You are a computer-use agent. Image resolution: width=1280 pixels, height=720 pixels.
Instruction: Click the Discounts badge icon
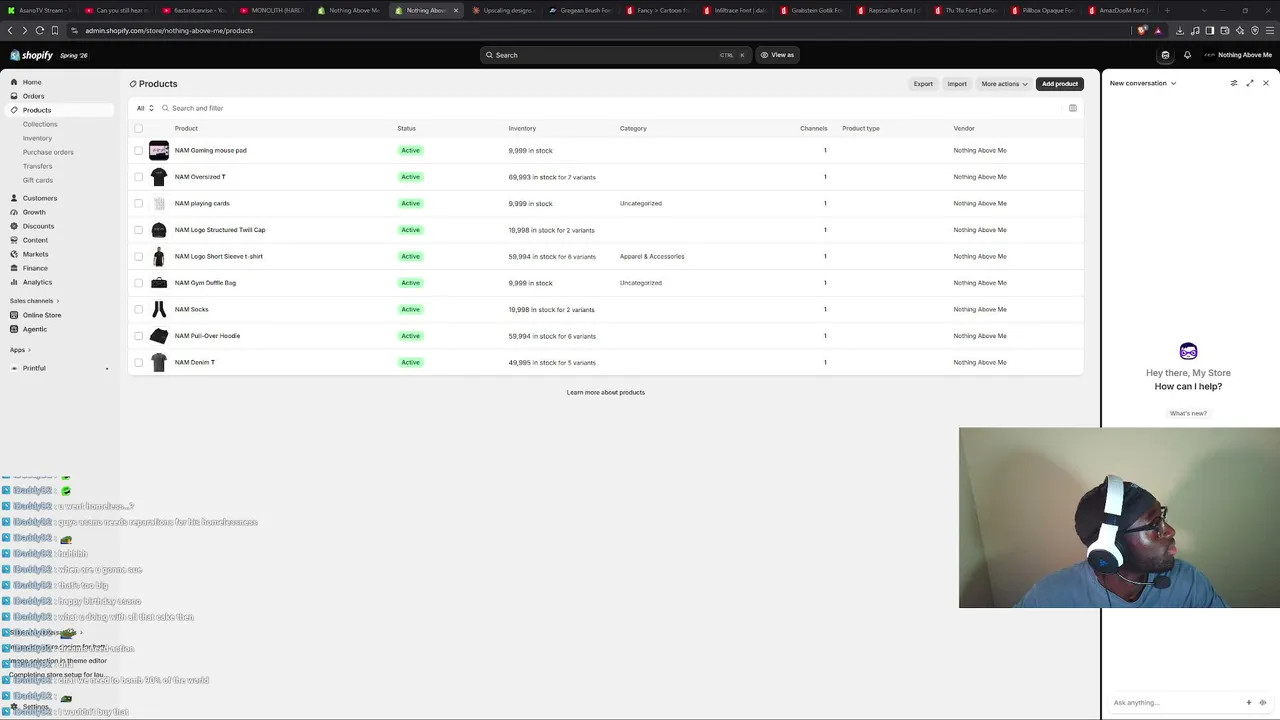click(x=14, y=226)
